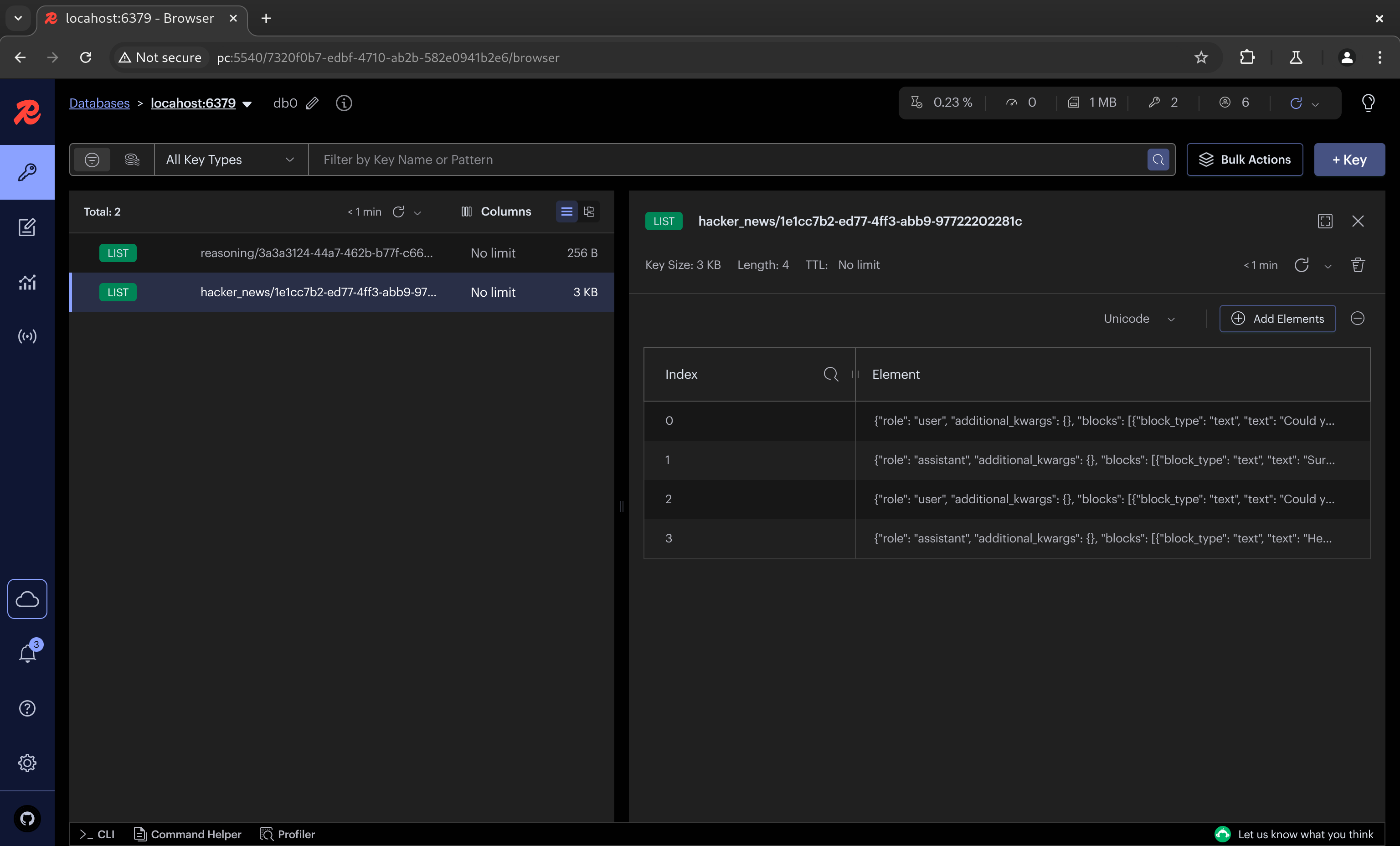1400x846 pixels.
Task: Open the lightbulb insights icon
Action: coord(1368,103)
